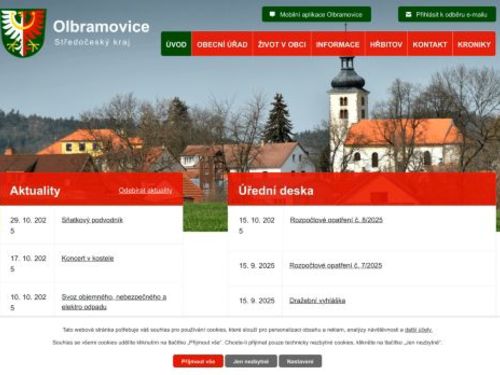This screenshot has height=375, width=500.
Task: Open Dražební vyhláška document
Action: coord(317,301)
